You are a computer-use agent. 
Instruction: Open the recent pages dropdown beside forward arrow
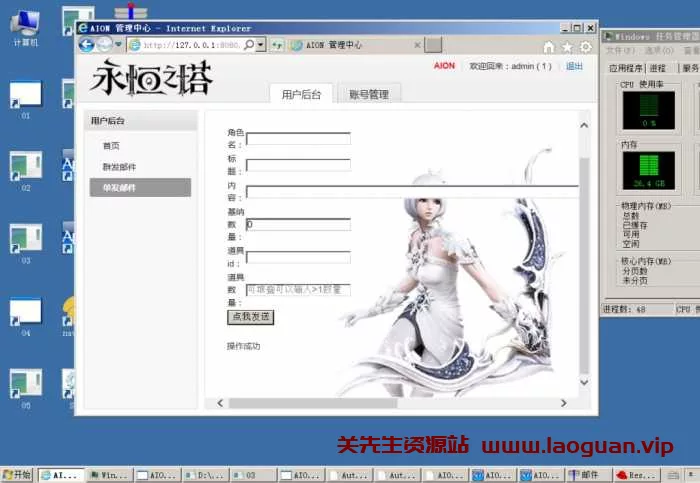pos(118,45)
